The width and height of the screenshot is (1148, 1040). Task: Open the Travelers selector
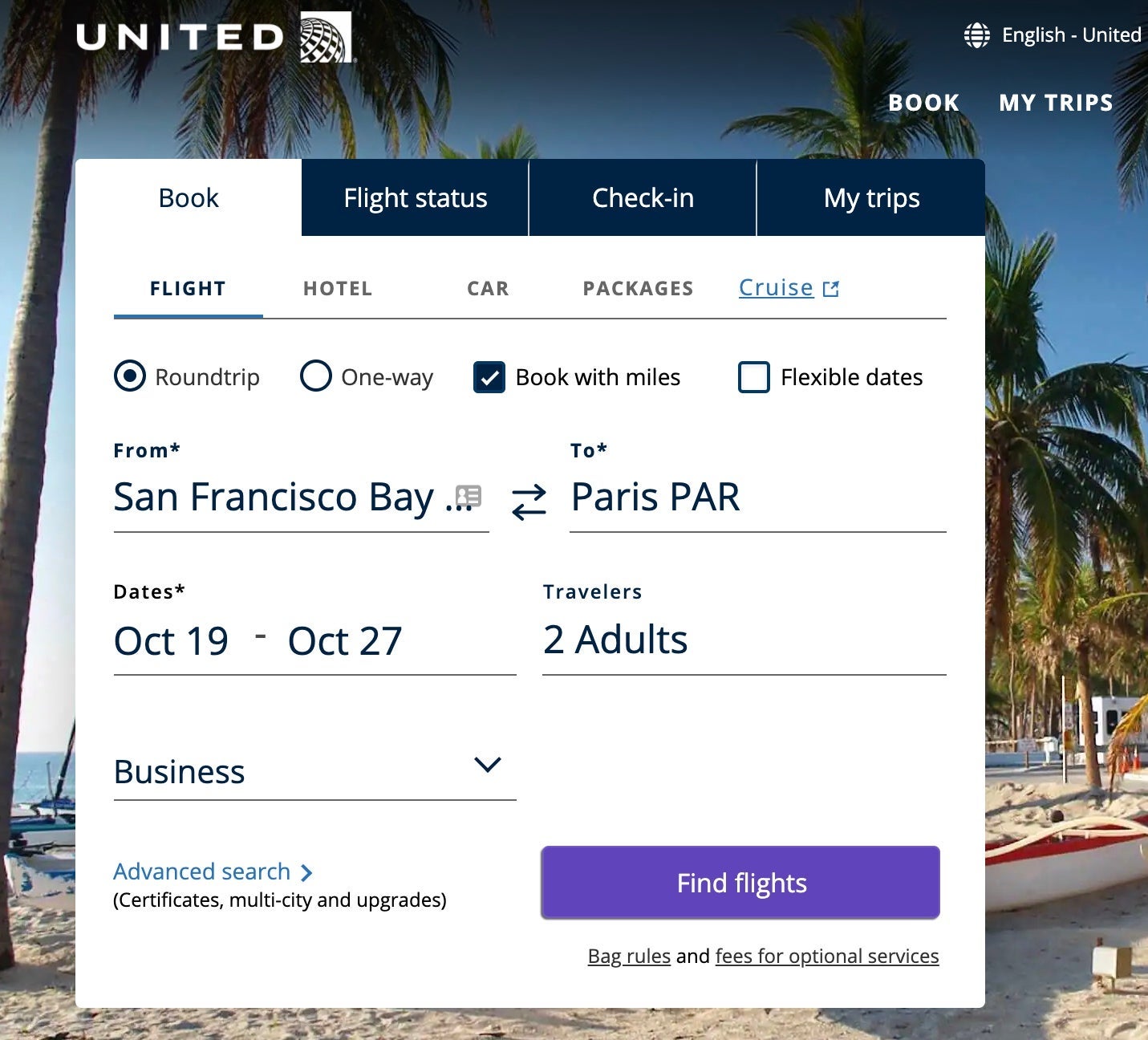615,639
